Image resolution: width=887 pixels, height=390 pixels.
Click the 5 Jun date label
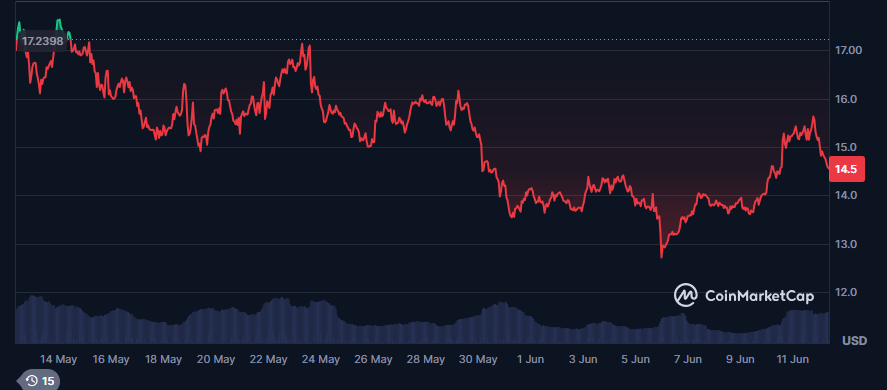tap(635, 359)
